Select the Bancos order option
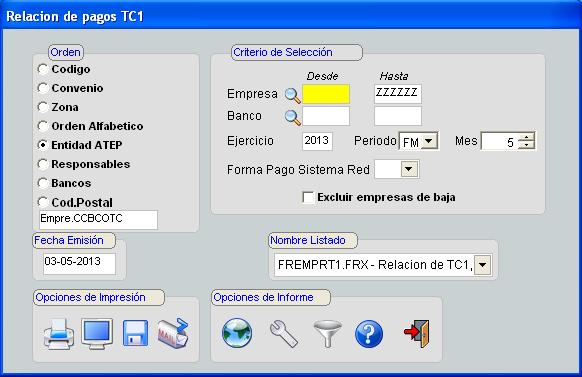582x377 pixels. (43, 183)
